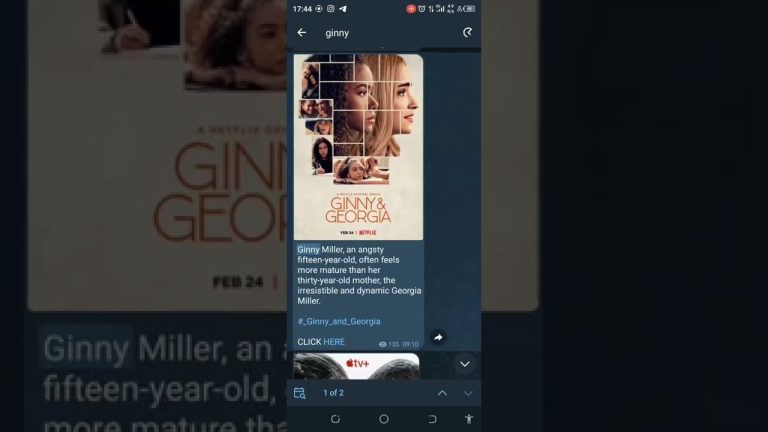Tap the battery indicator icon
This screenshot has width=768, height=432.
pos(470,9)
